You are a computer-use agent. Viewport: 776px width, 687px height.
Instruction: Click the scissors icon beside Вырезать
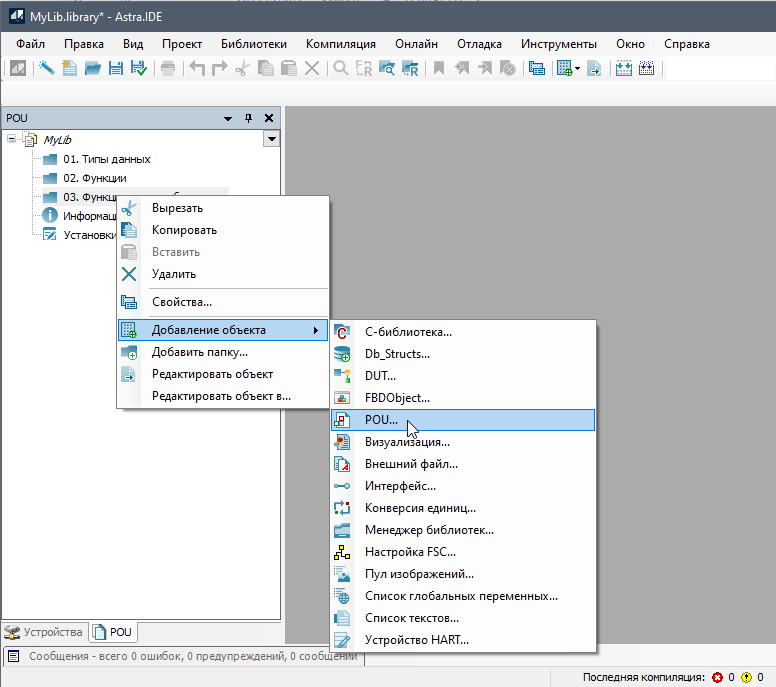point(128,208)
